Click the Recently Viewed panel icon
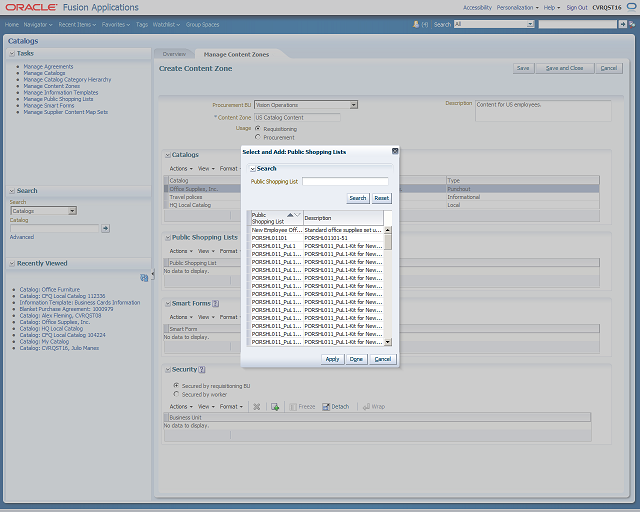Image resolution: width=640 pixels, height=512 pixels. click(x=144, y=278)
